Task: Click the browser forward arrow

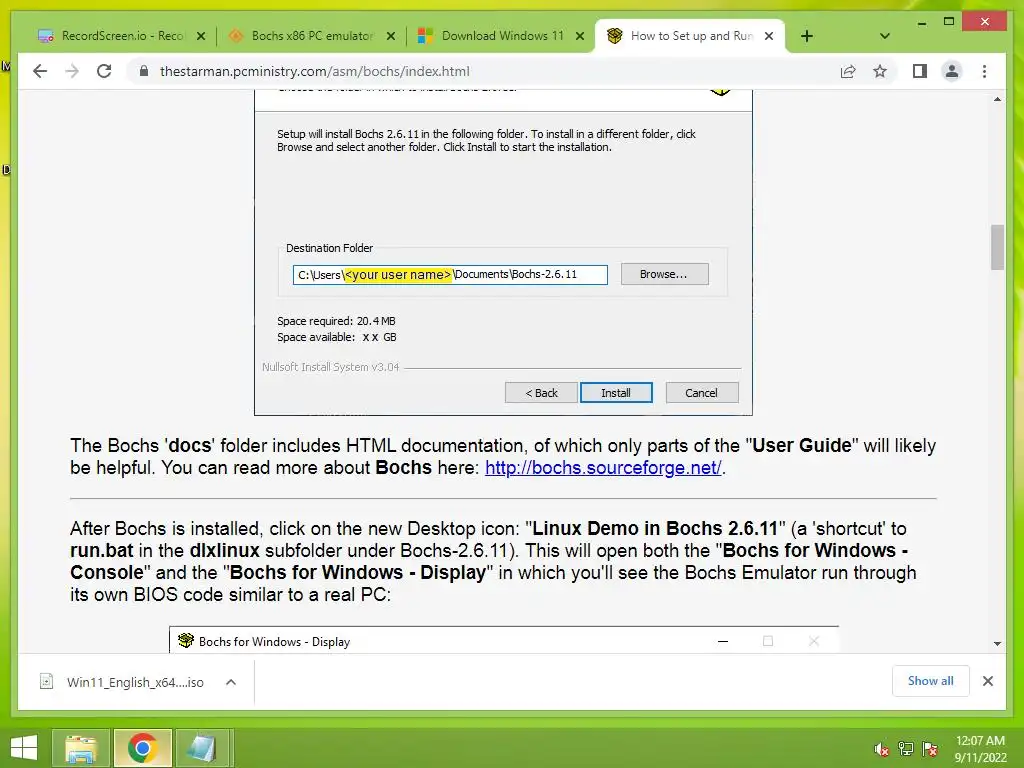Action: click(72, 71)
